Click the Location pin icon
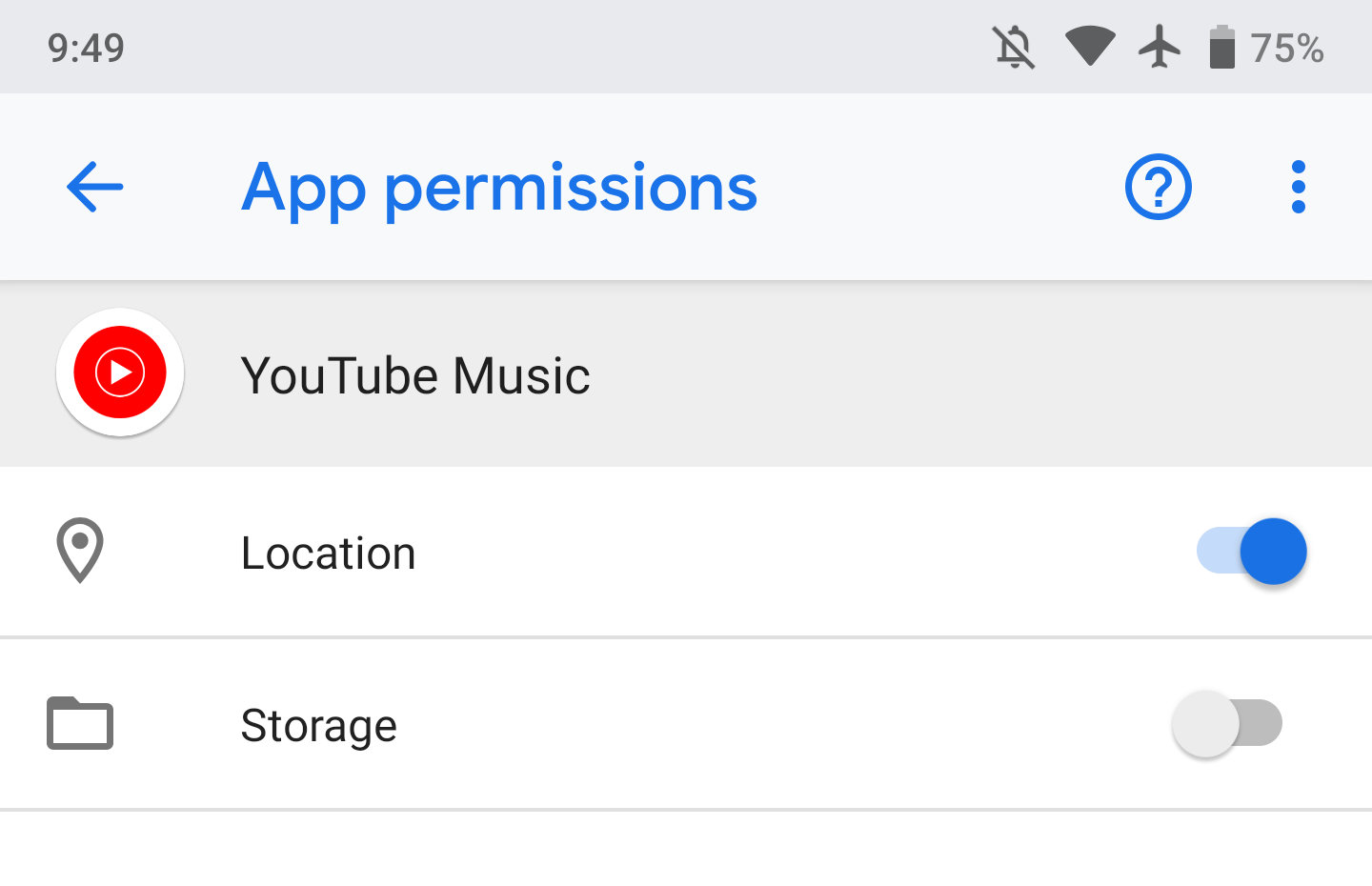Screen dimensions: 1372x886 80,551
